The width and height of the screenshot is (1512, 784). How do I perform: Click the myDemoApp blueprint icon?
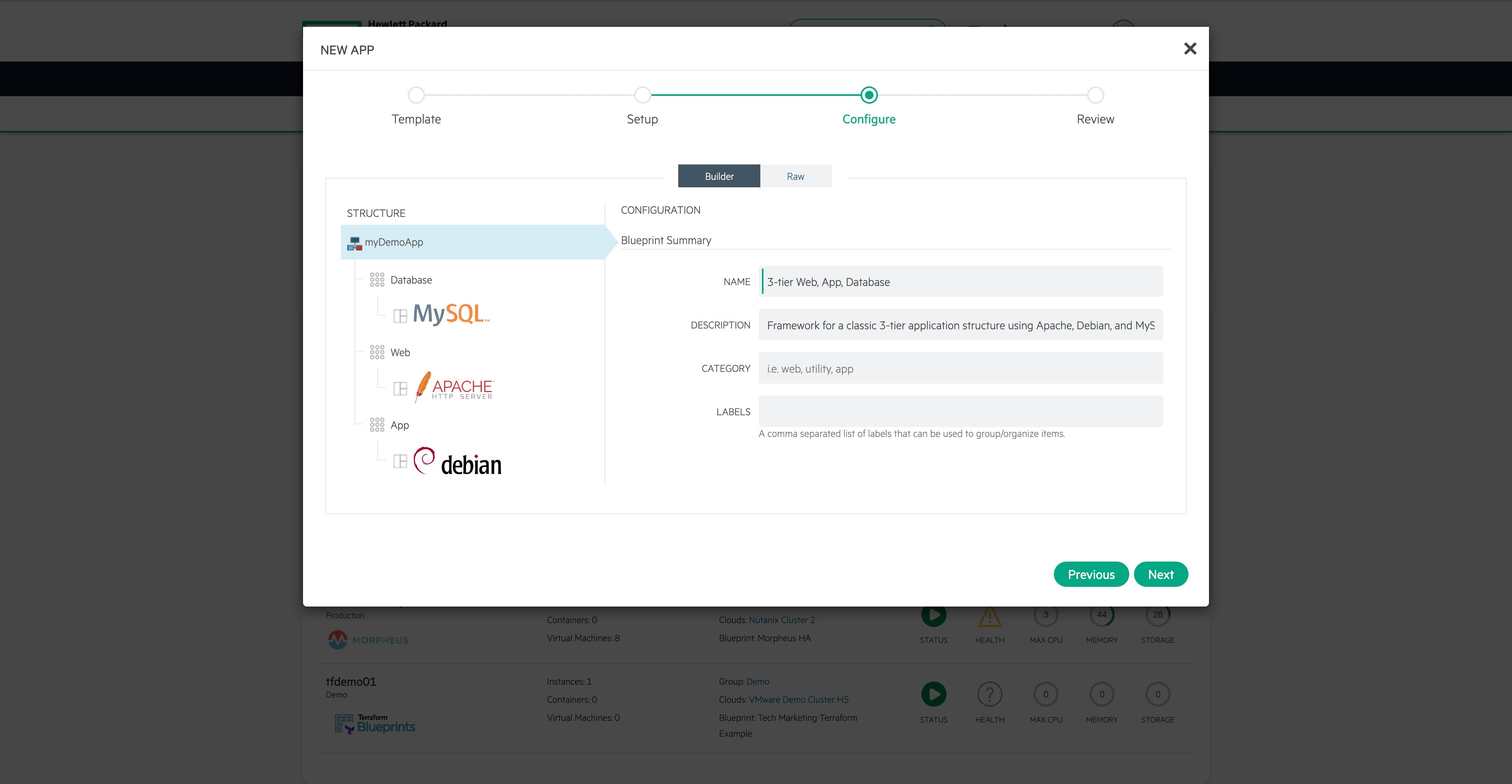click(354, 243)
